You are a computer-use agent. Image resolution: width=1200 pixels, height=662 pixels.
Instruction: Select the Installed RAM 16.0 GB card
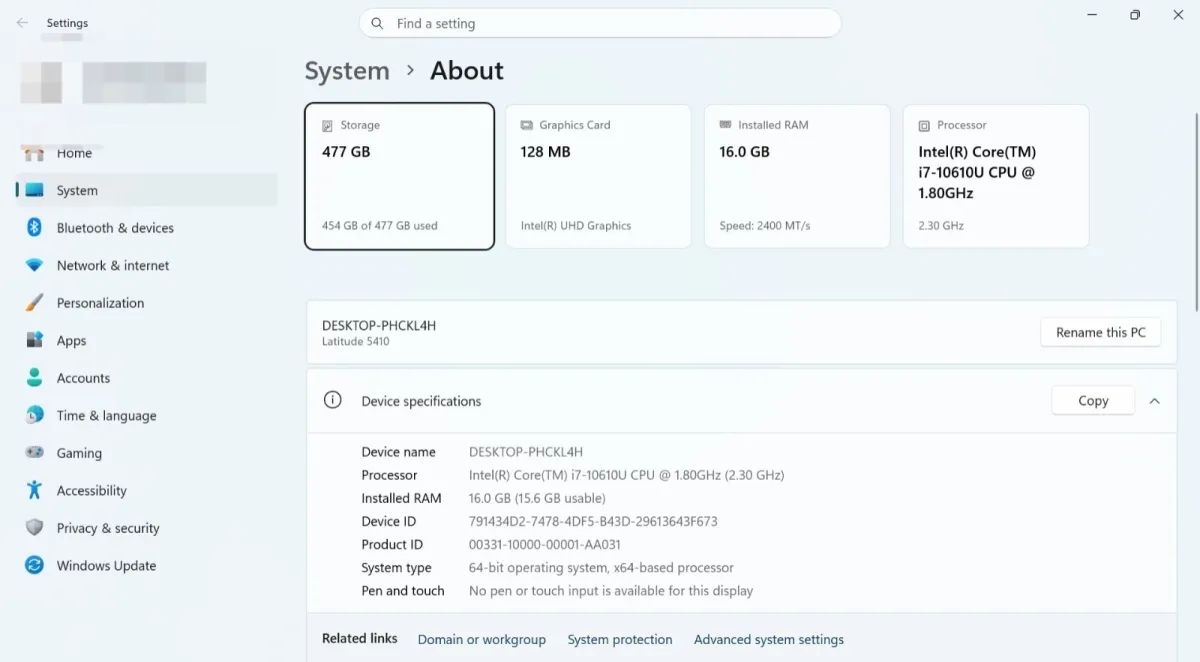tap(797, 176)
